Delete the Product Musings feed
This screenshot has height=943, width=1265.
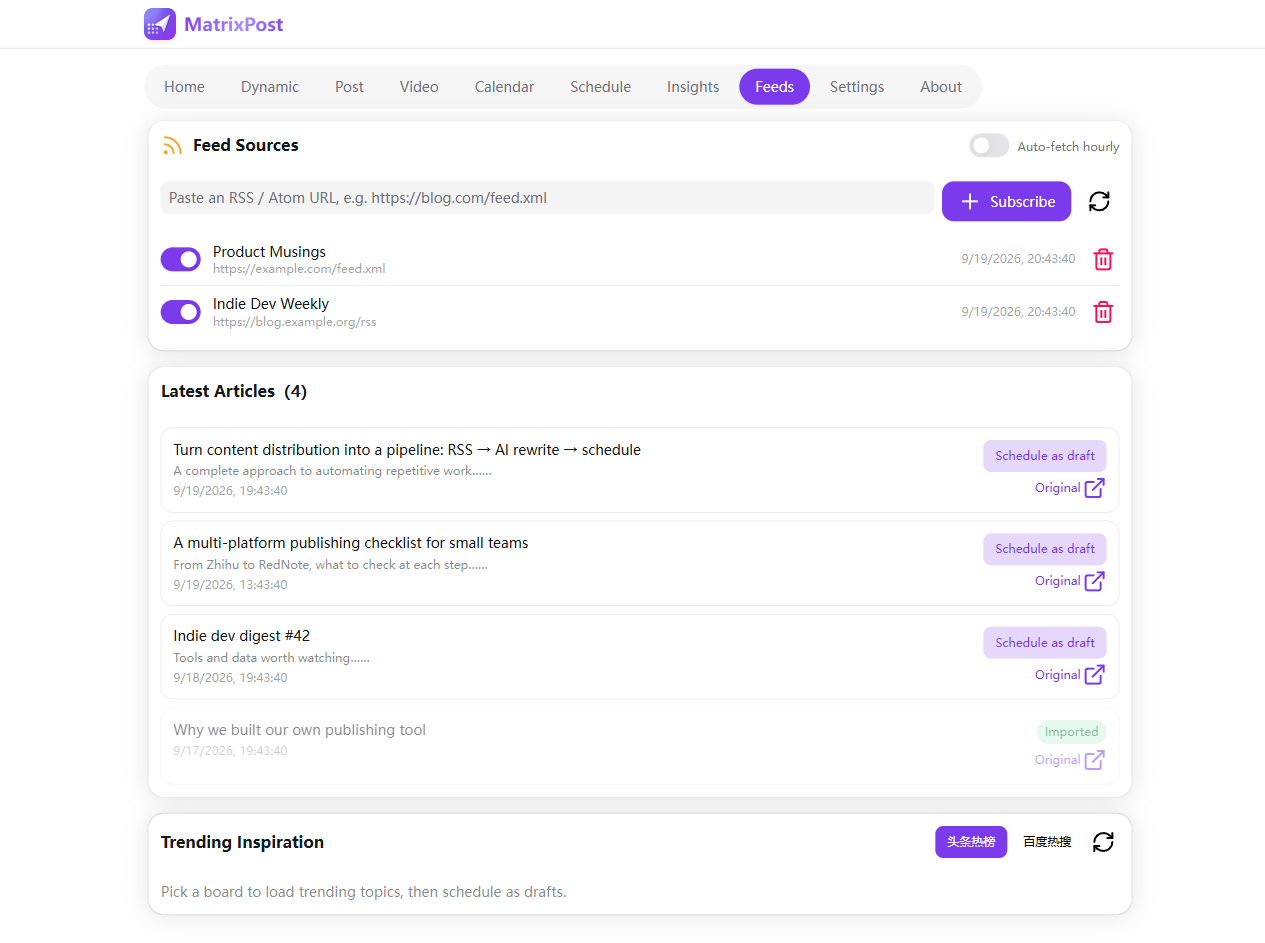tap(1103, 259)
